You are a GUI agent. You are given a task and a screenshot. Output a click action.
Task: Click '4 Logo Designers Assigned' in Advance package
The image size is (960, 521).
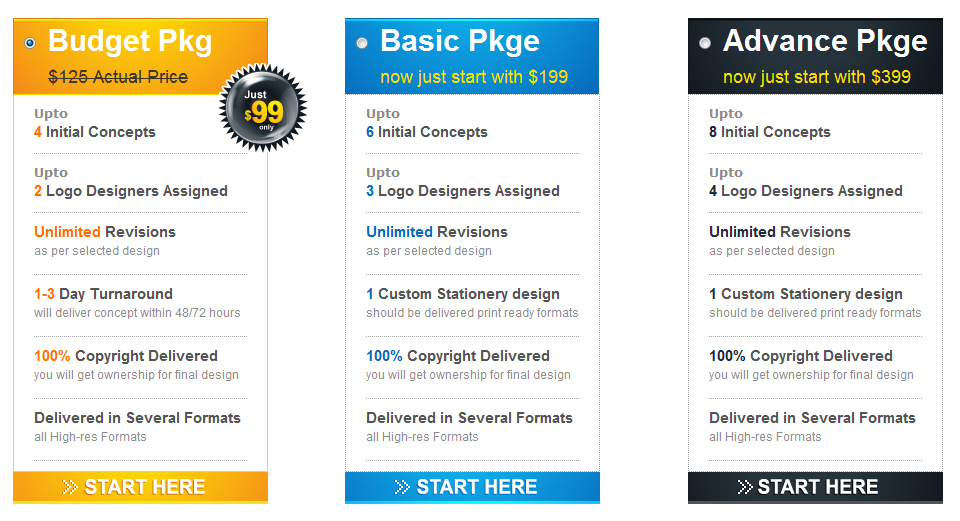806,191
